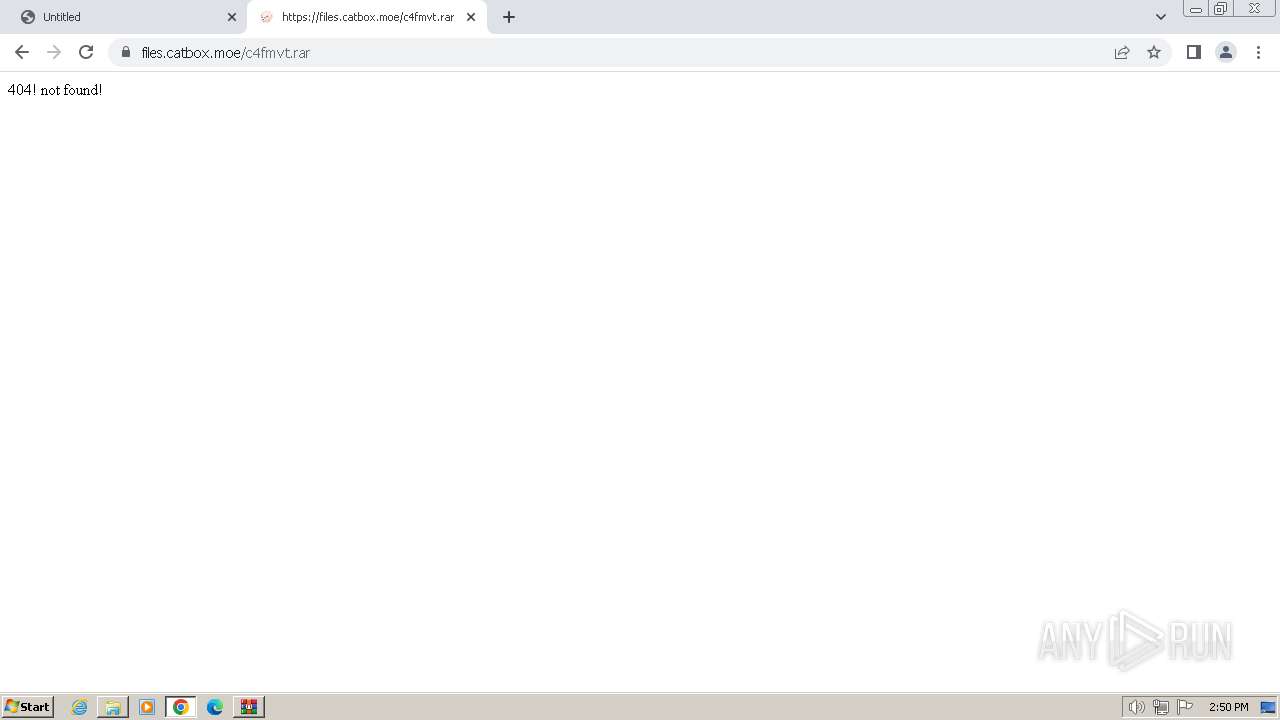The width and height of the screenshot is (1280, 720).
Task: Open a new browser tab
Action: click(x=509, y=17)
